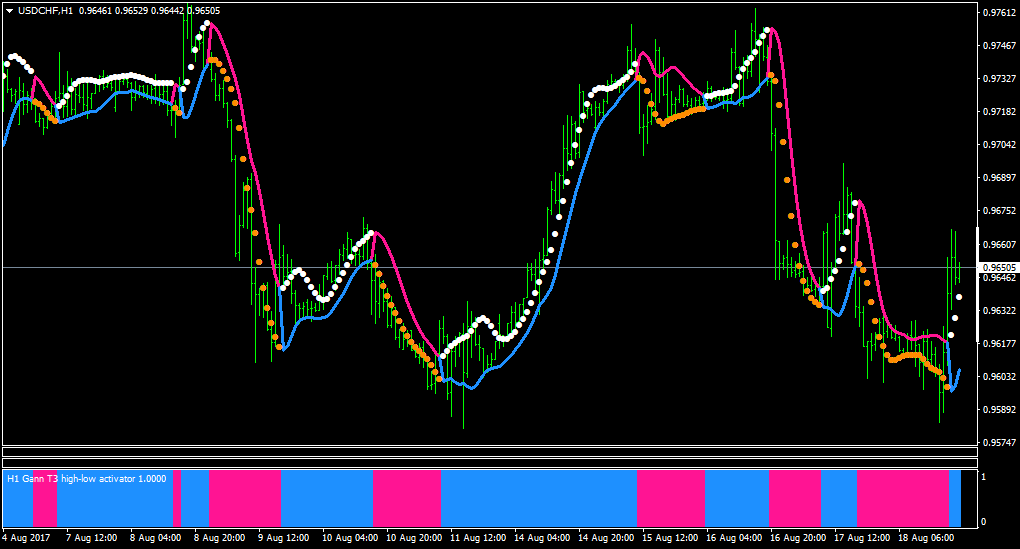
Task: Select the 0.97042 price level on the scale
Action: coord(1000,145)
